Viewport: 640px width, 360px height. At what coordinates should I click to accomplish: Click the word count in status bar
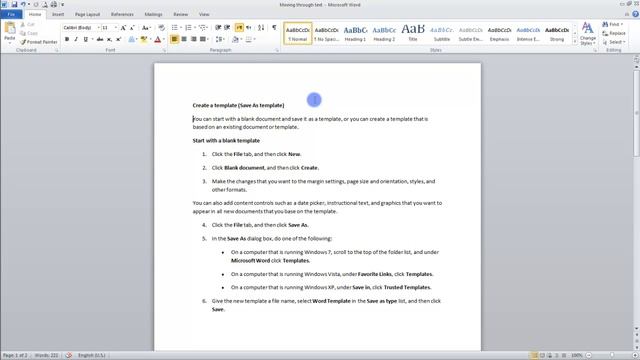47,356
